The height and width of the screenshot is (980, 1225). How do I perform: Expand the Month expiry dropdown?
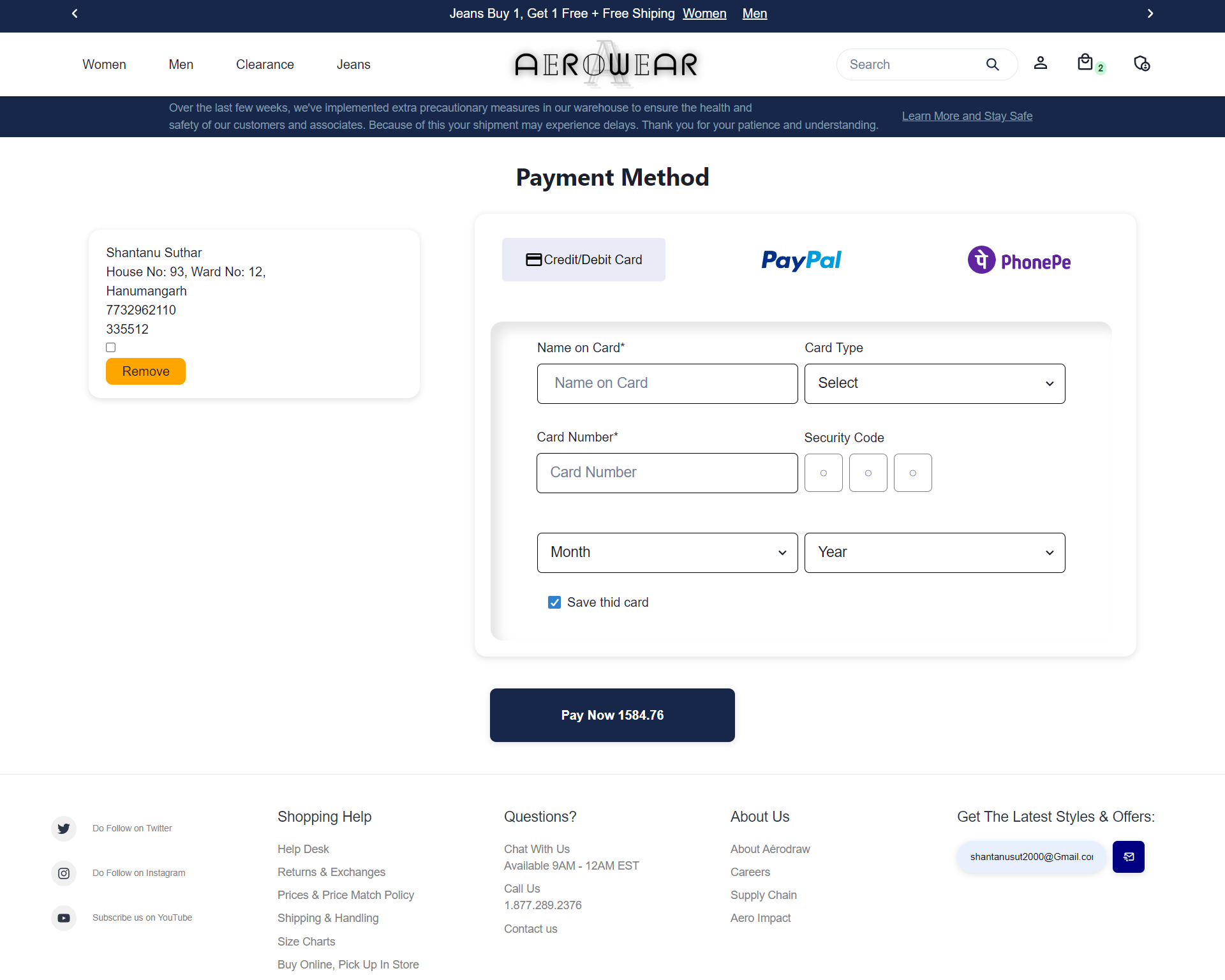[667, 553]
